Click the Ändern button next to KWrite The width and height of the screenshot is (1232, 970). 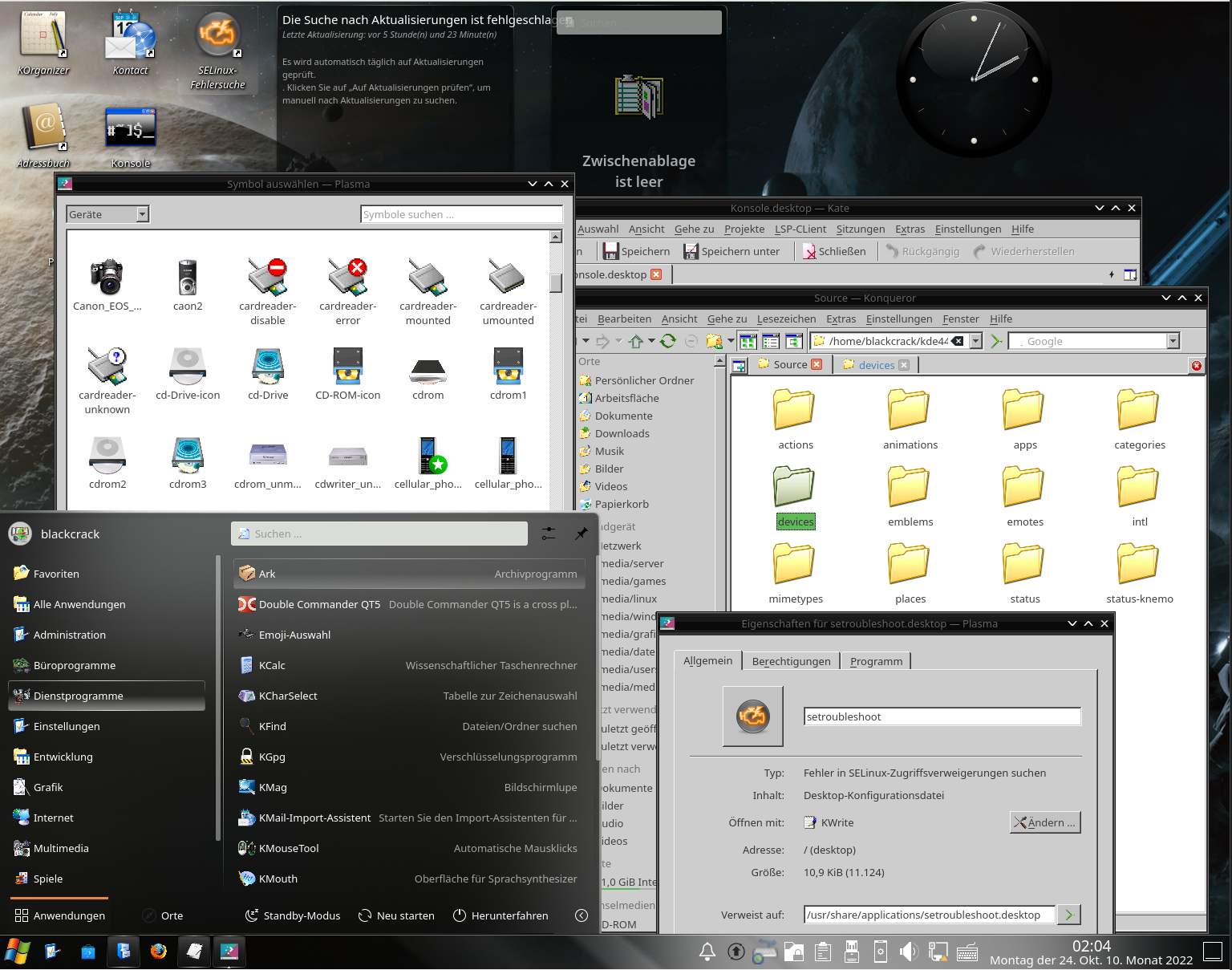[1045, 822]
